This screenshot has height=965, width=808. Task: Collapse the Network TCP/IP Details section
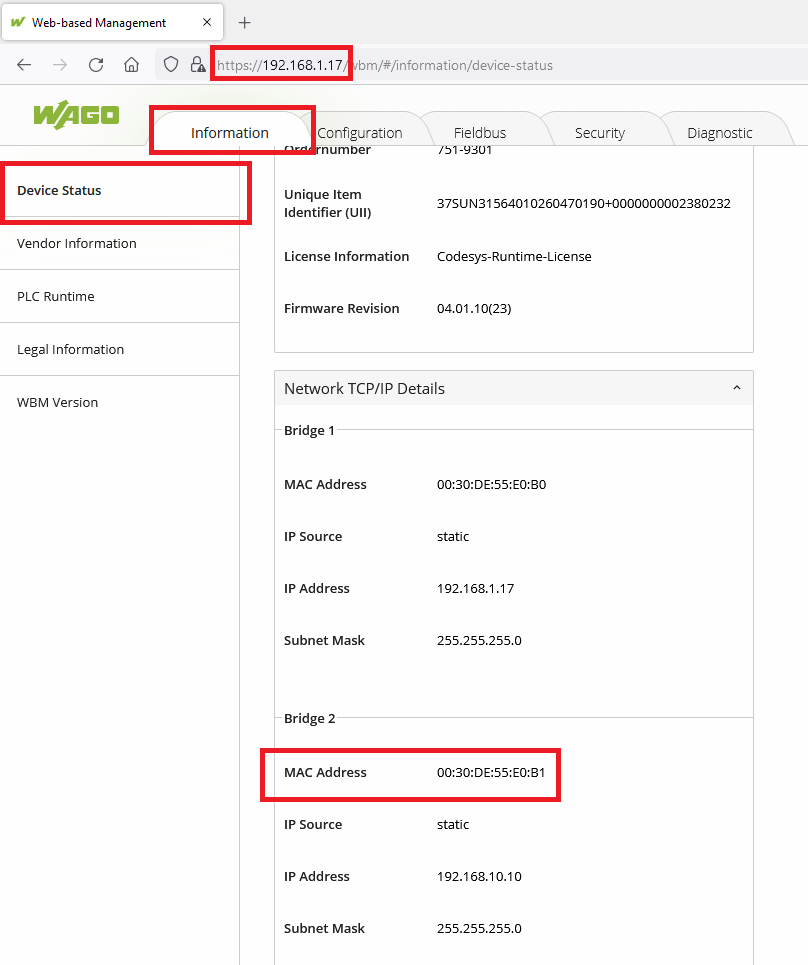point(736,388)
